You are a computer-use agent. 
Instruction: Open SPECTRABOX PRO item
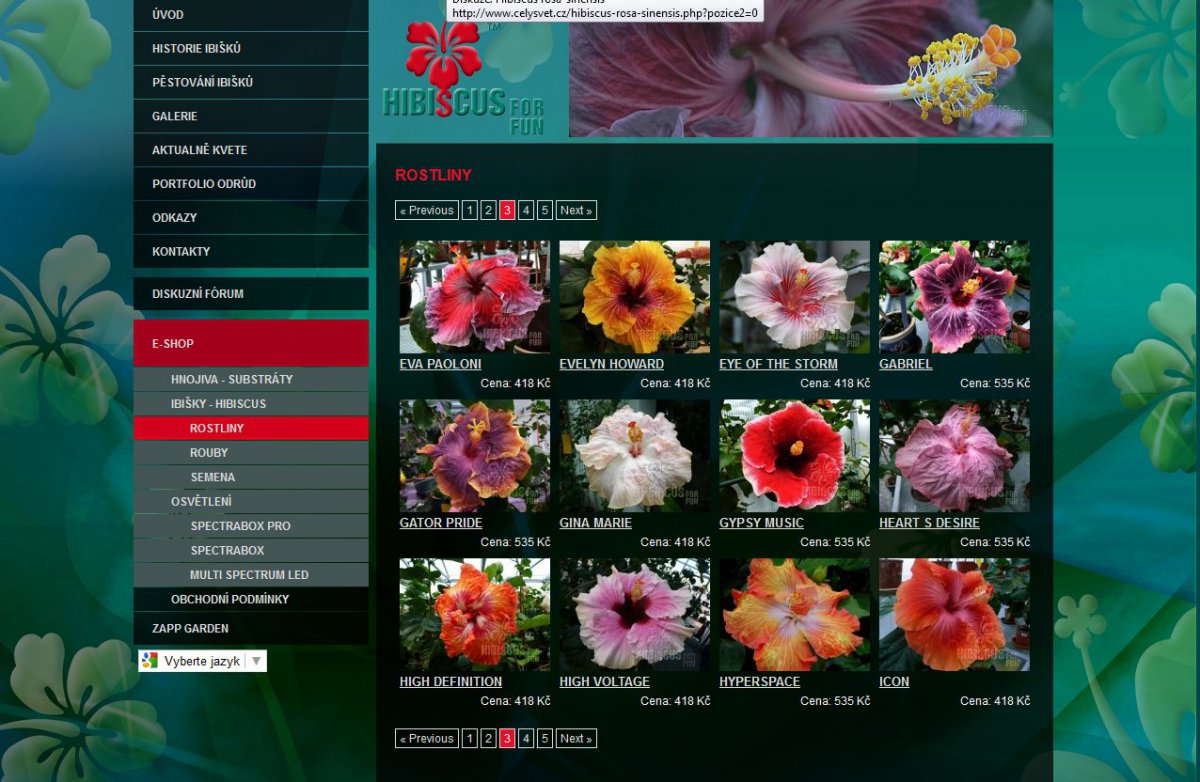coord(251,526)
